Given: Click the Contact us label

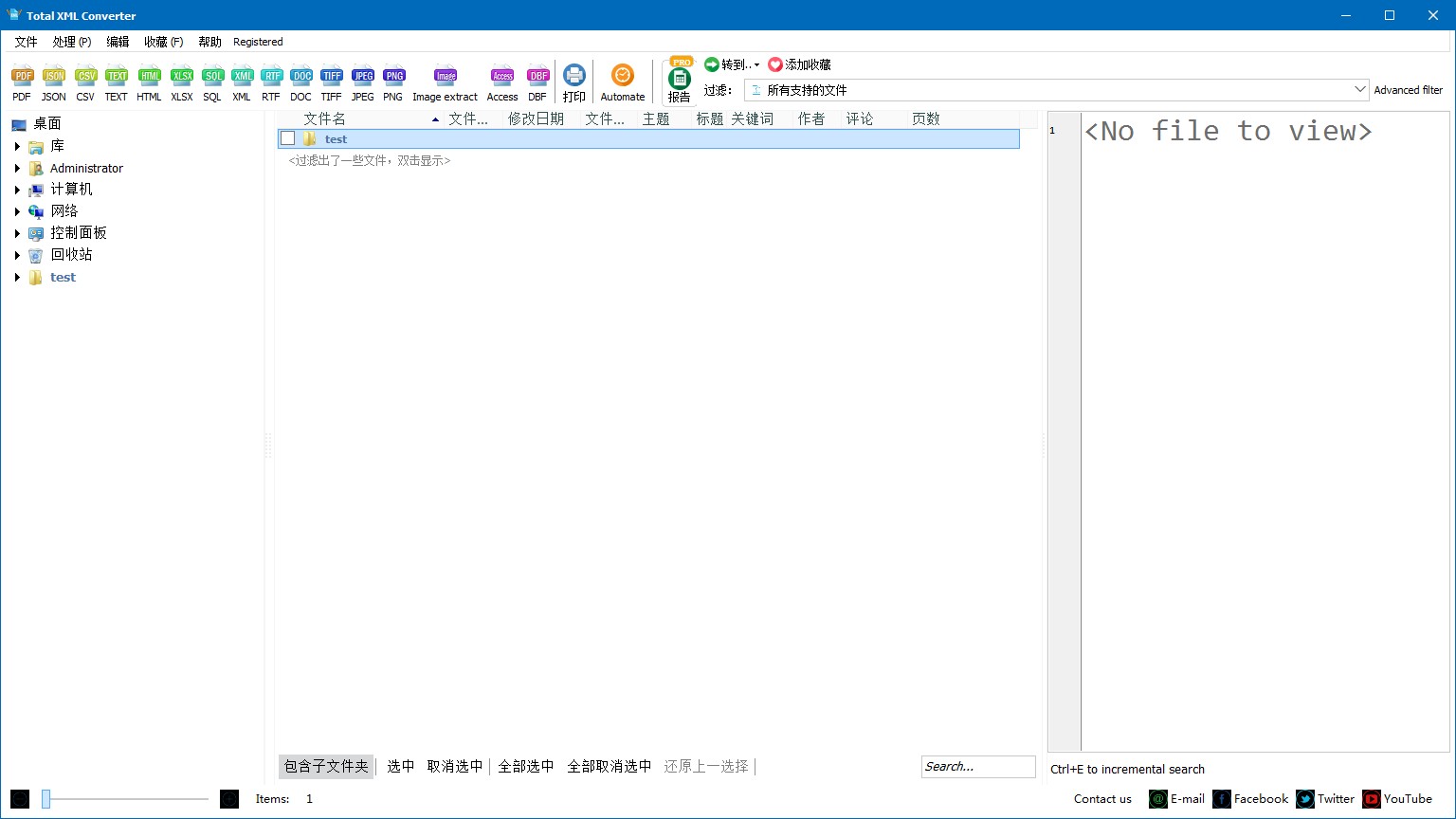Looking at the screenshot, I should (x=1102, y=799).
